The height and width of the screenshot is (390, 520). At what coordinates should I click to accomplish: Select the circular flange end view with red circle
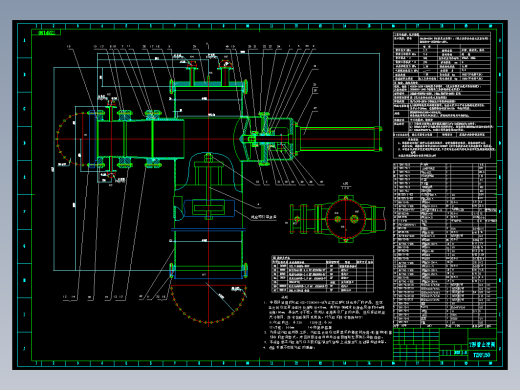point(346,219)
